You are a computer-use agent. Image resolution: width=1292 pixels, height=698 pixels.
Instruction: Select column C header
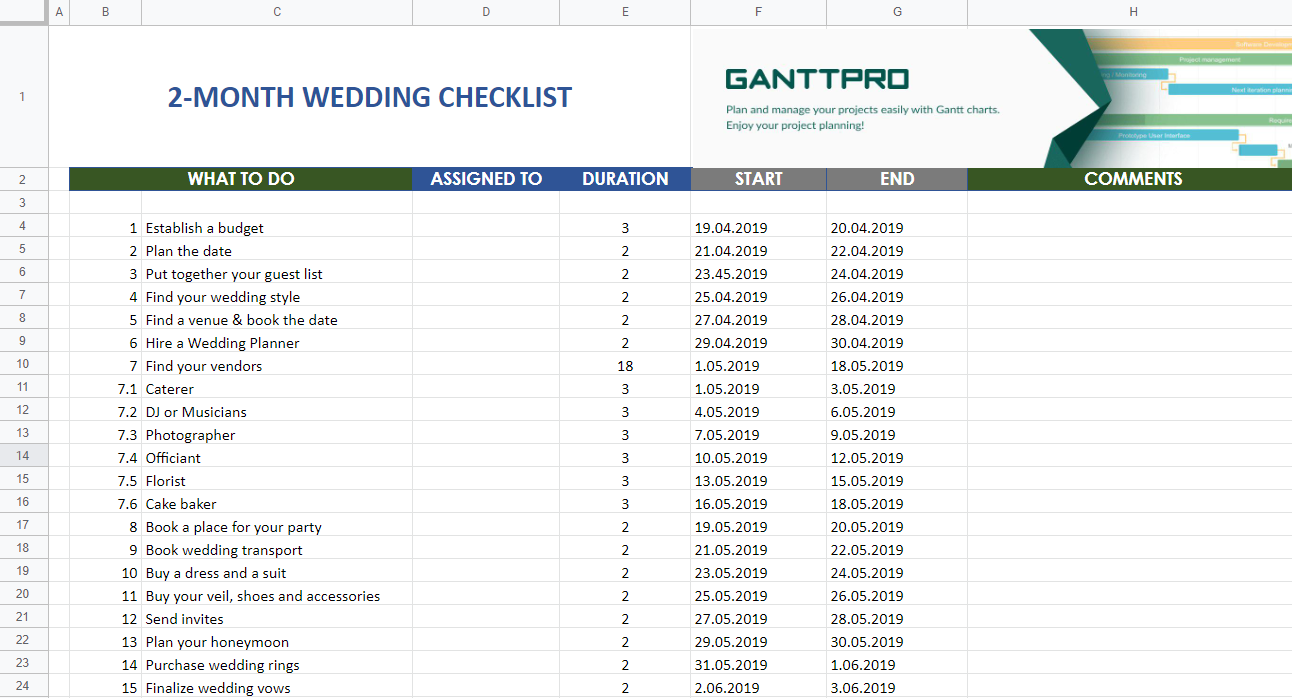click(277, 12)
